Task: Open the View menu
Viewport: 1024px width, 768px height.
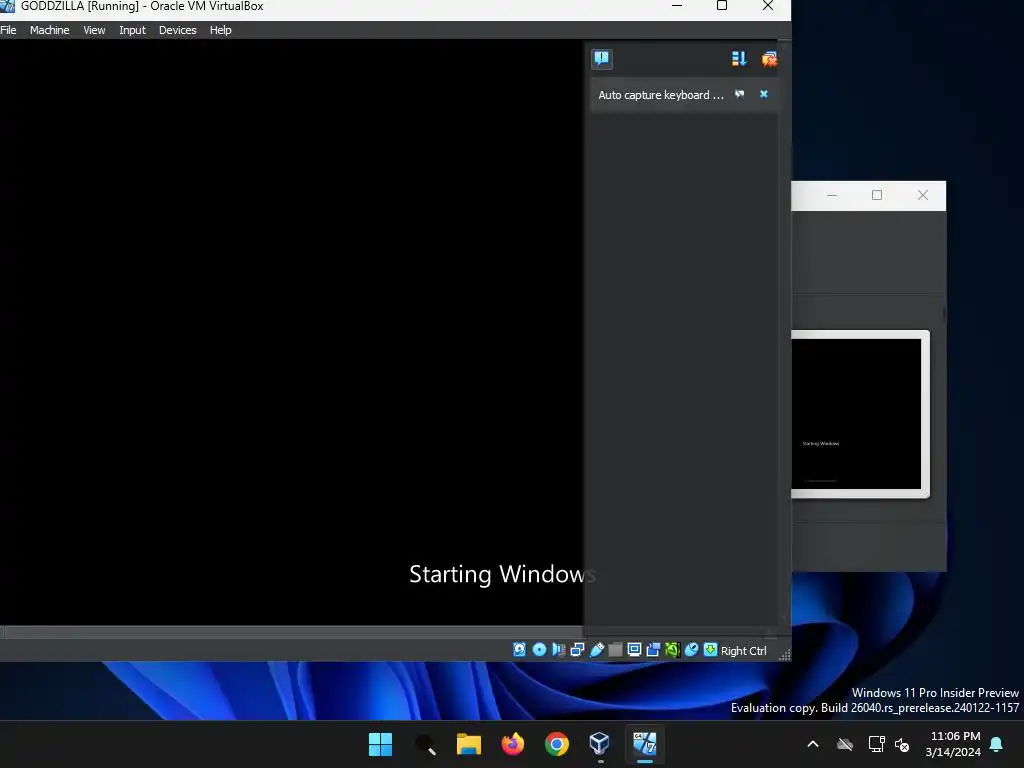Action: [94, 30]
